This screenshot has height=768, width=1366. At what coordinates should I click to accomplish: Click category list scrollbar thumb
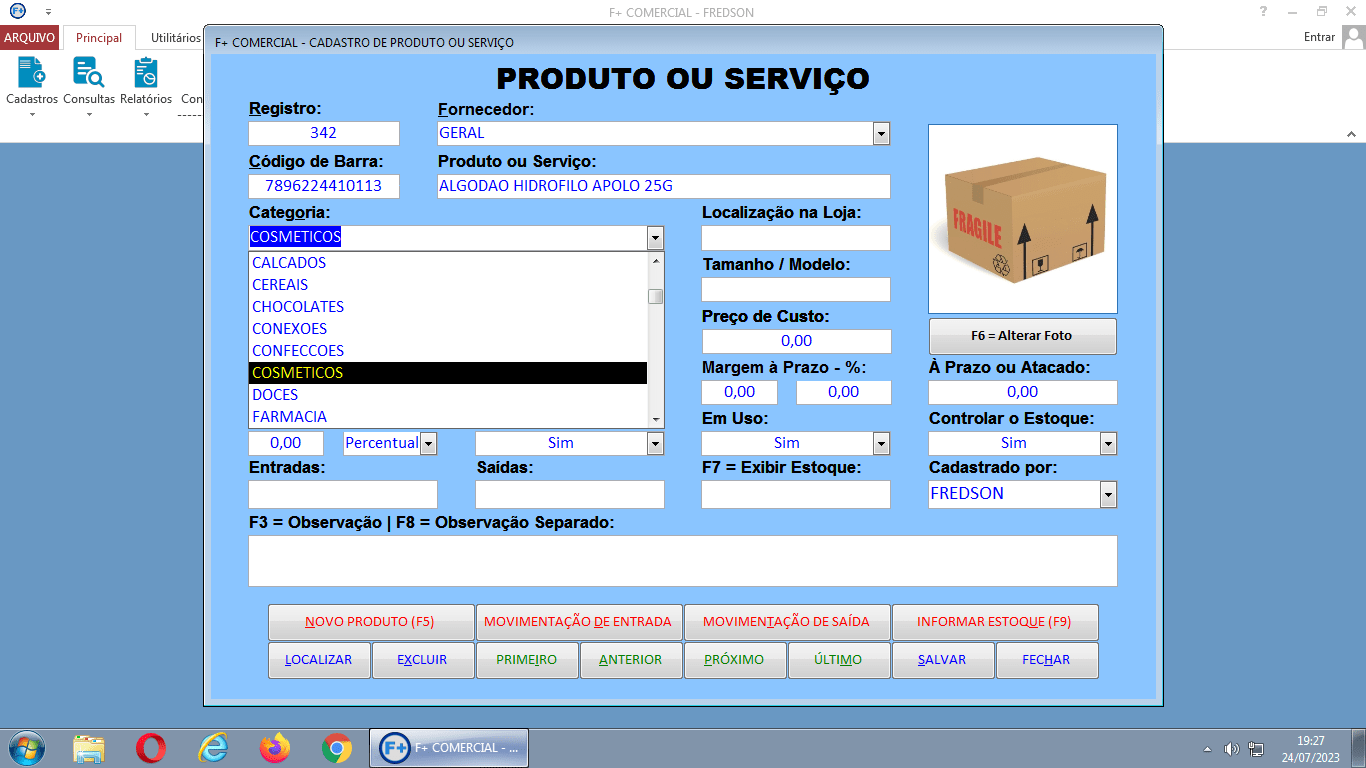(656, 296)
